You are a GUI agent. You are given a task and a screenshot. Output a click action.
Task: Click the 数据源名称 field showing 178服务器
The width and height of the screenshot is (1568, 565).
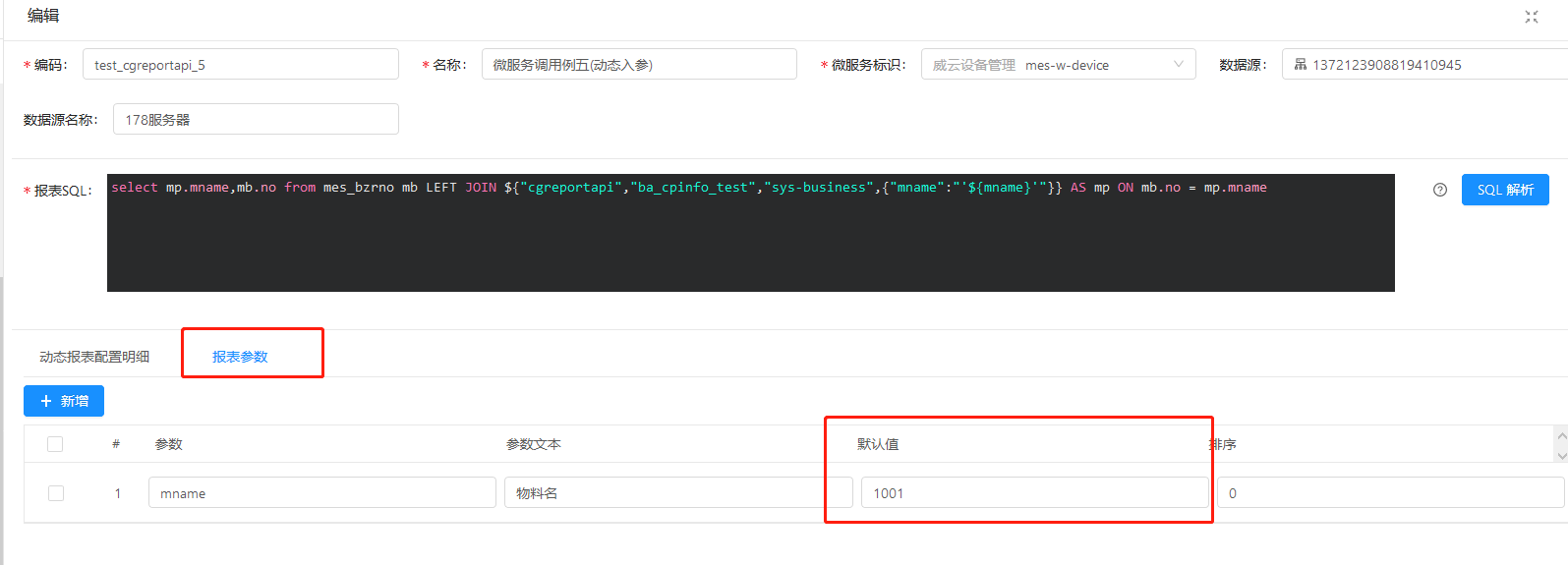click(x=256, y=119)
